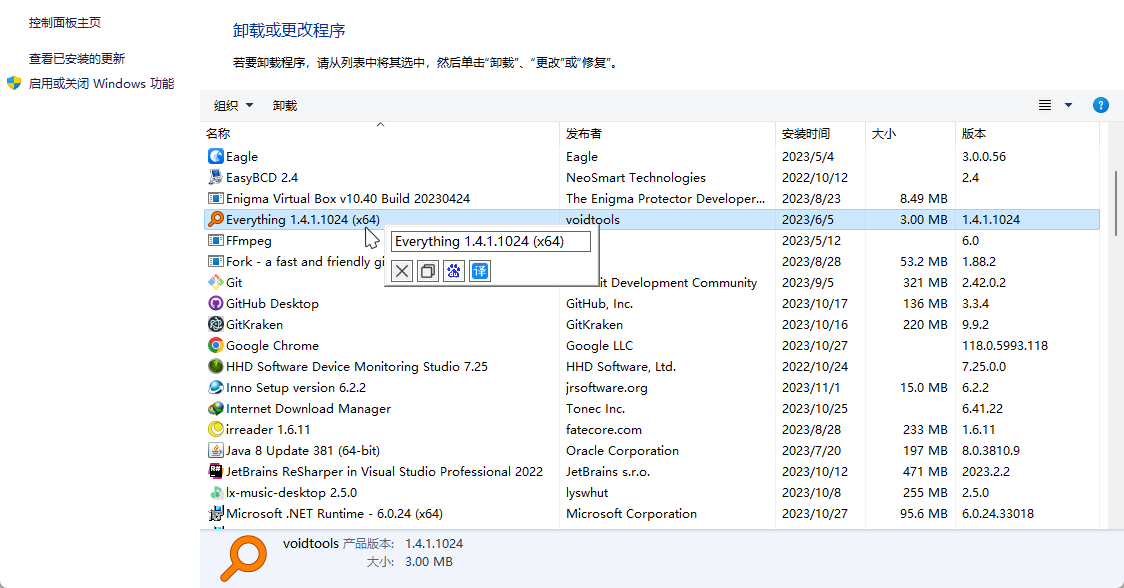1124x588 pixels.
Task: Click the Everything magnifier icon in the list row
Action: click(215, 219)
